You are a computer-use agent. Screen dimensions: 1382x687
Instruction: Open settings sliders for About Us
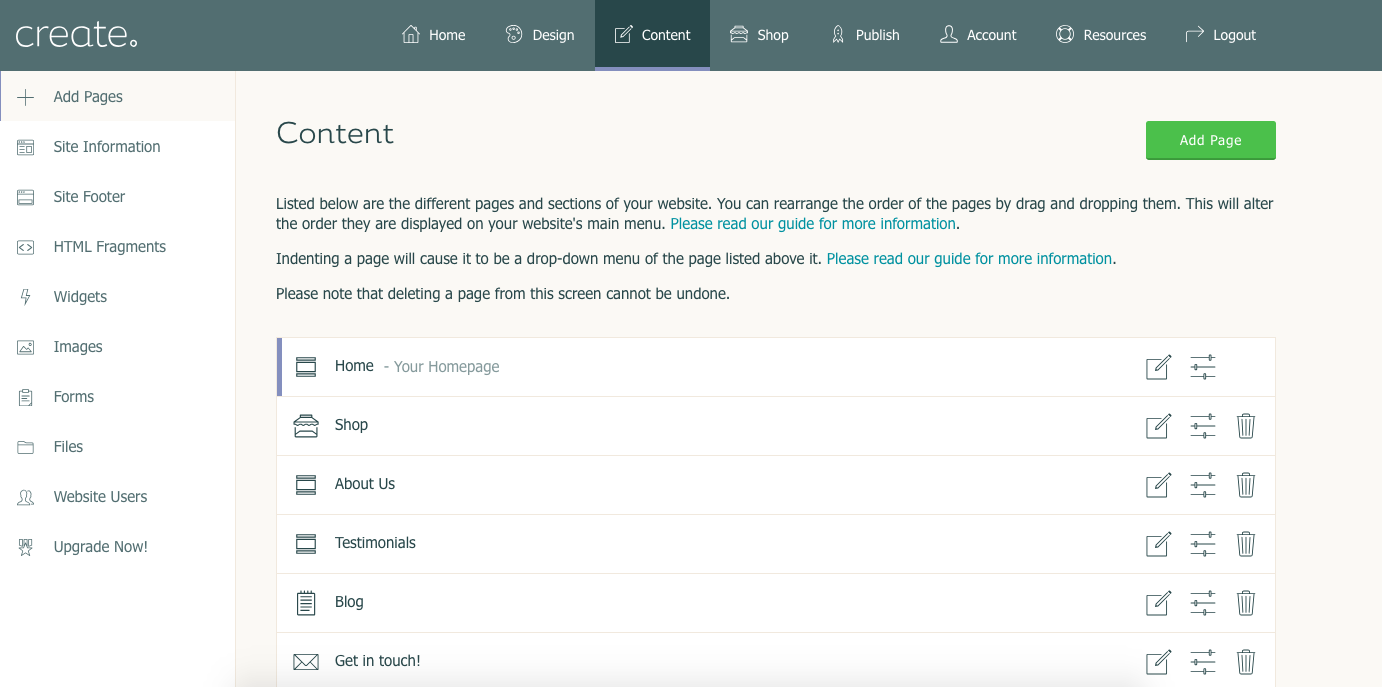1203,485
